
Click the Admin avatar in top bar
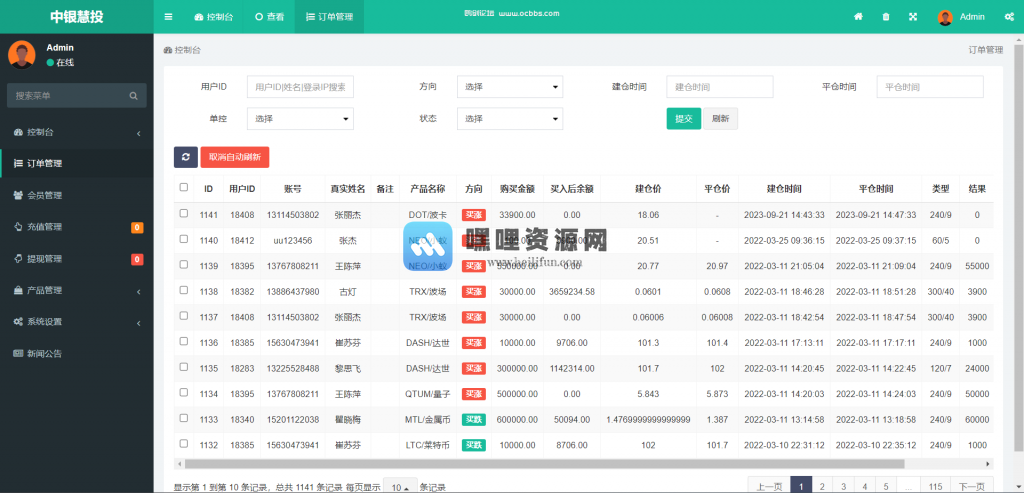[x=945, y=18]
